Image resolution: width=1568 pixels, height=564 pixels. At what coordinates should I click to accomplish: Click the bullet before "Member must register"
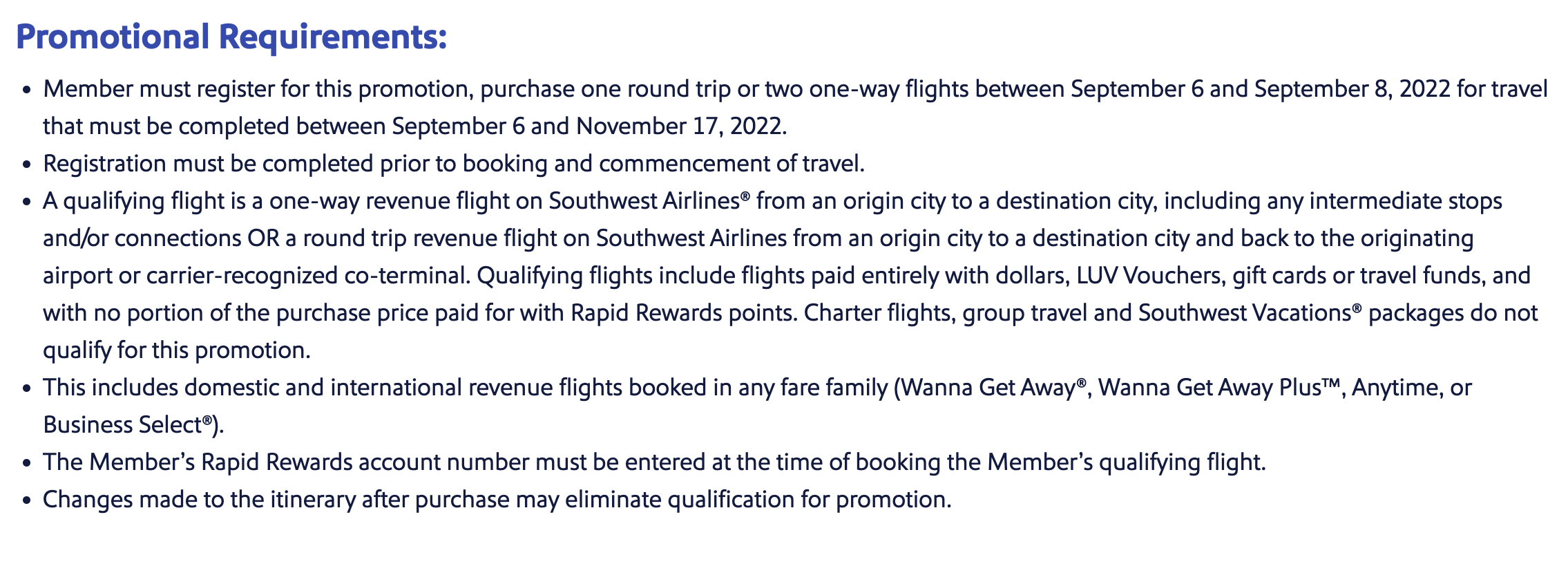[27, 91]
